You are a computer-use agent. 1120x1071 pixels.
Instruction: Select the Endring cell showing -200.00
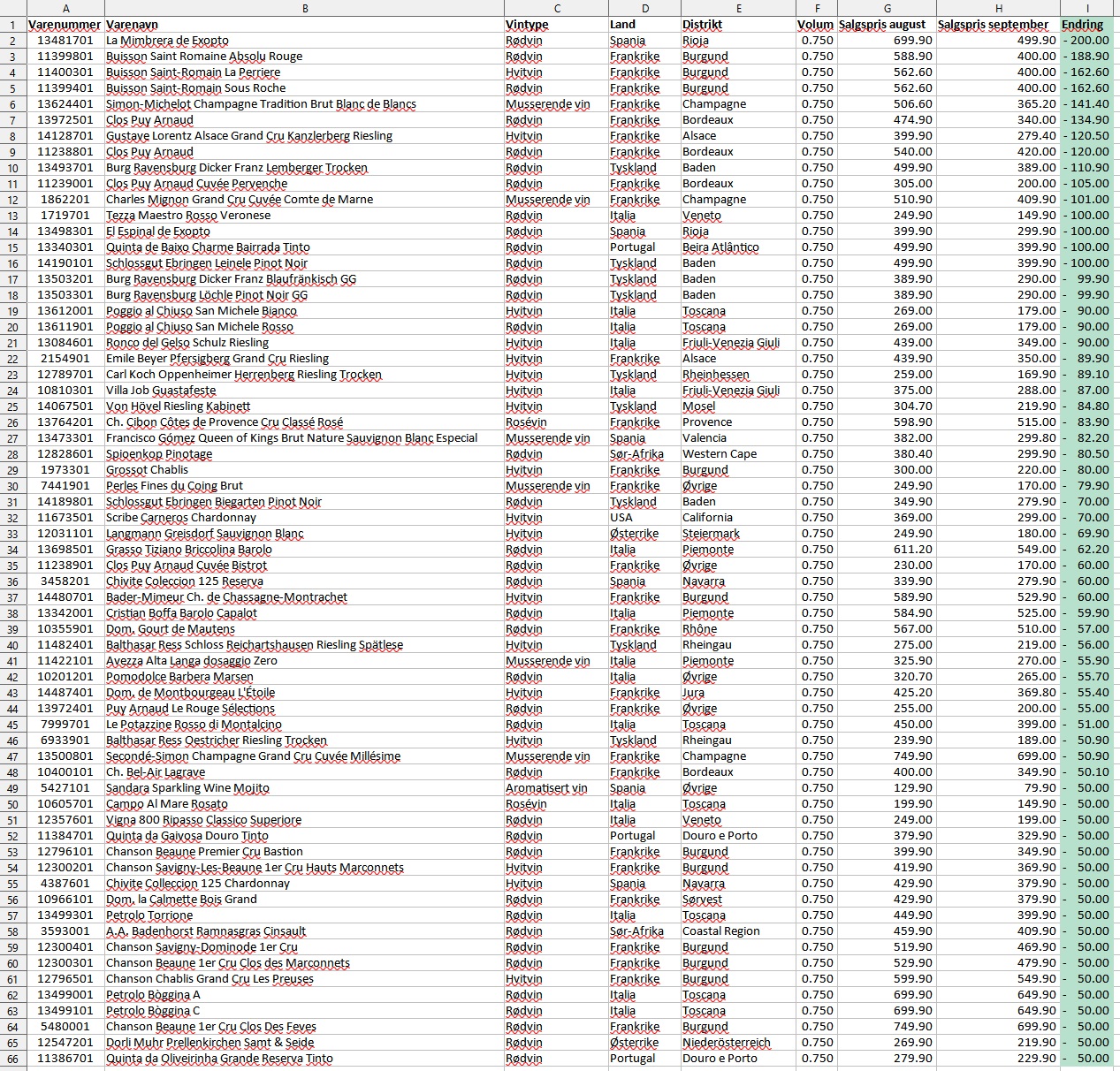[1086, 41]
